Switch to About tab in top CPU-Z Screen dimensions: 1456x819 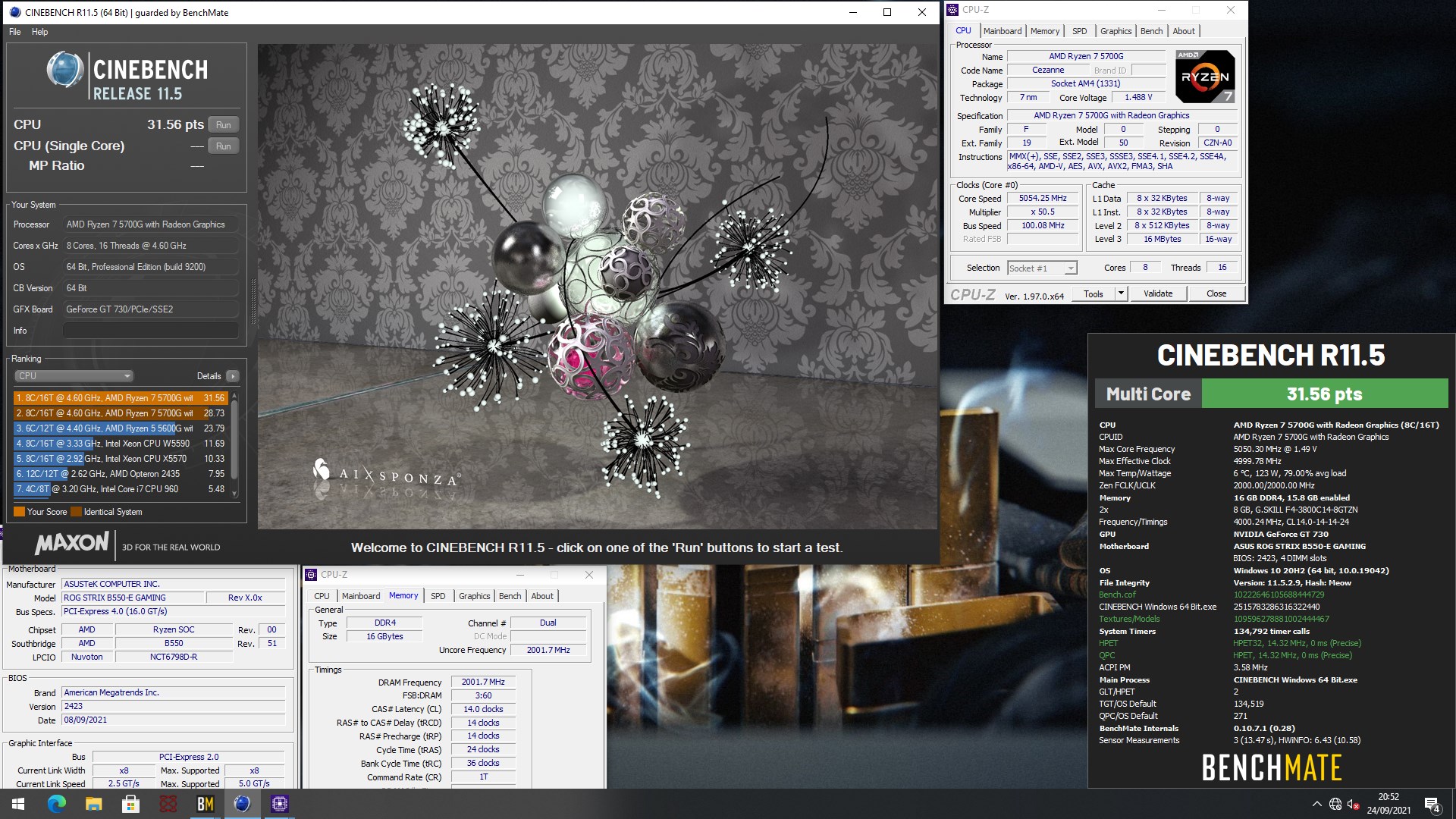(1184, 31)
